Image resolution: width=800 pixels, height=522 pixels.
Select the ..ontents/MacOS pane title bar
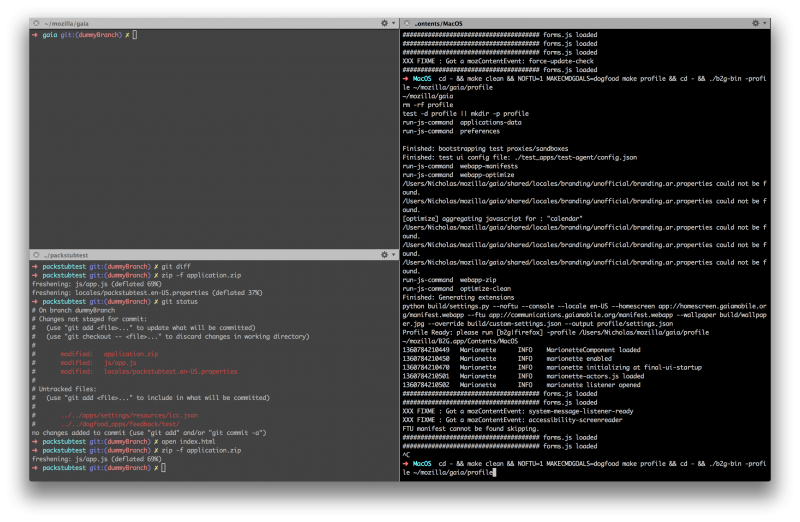(585, 23)
